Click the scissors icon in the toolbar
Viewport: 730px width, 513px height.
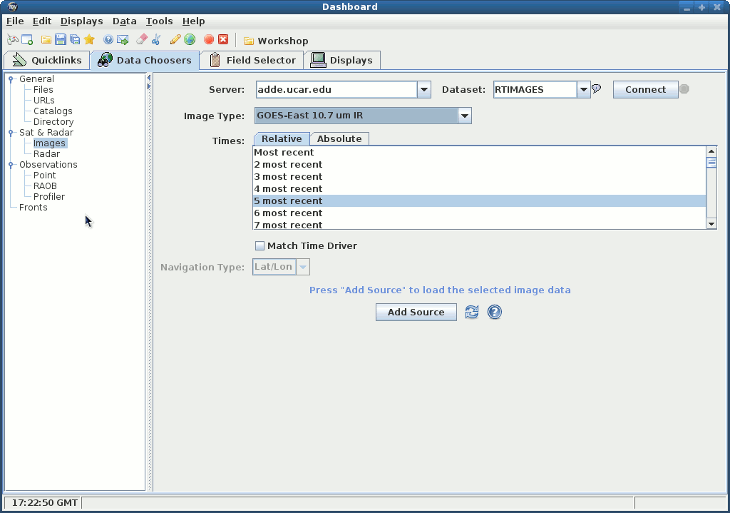point(156,40)
